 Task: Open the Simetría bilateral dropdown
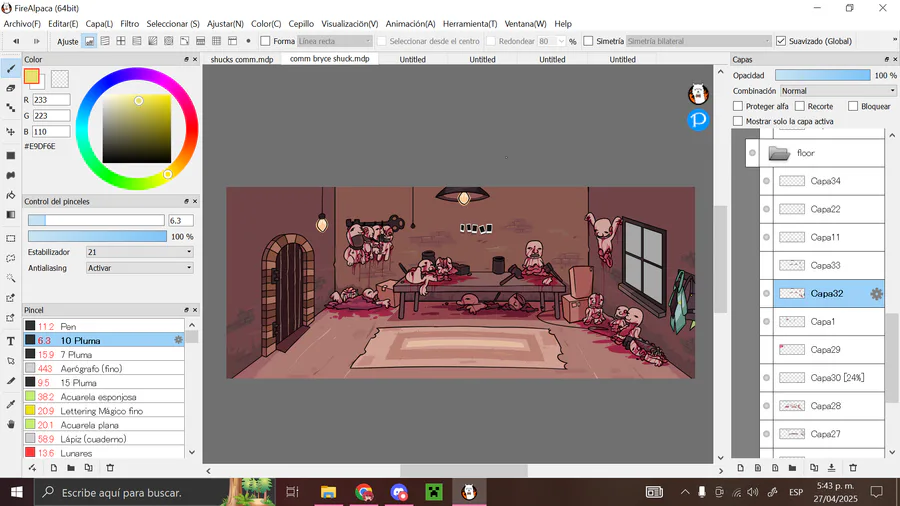698,41
